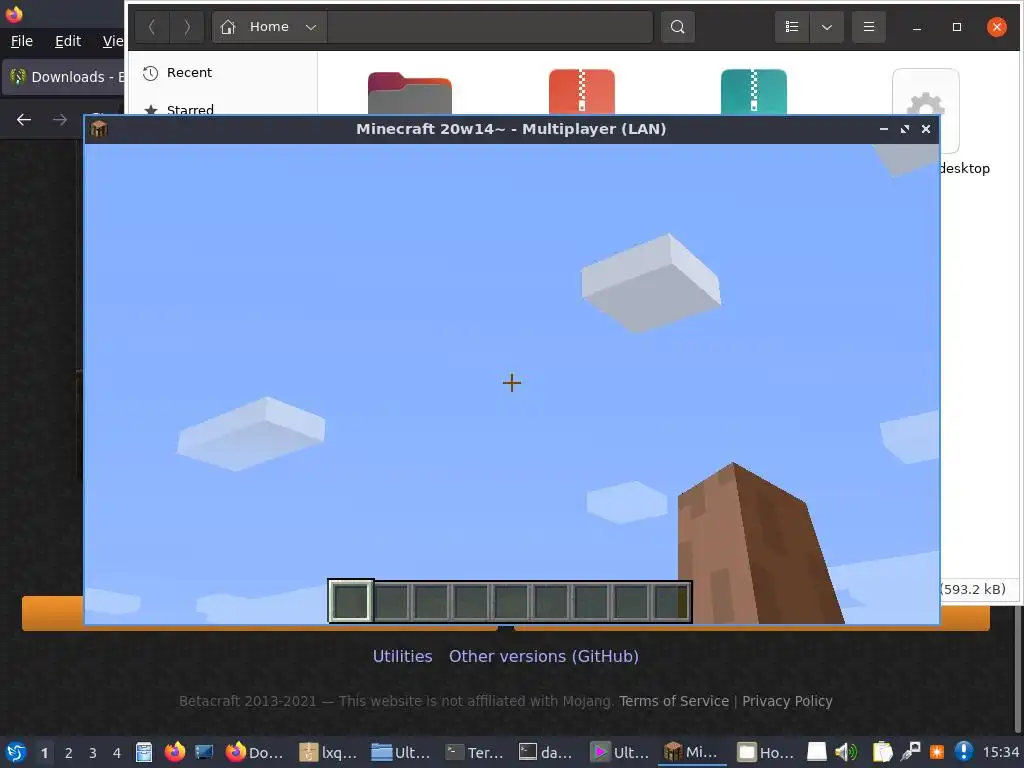The width and height of the screenshot is (1024, 768).
Task: Click the browser forward arrow
Action: [59, 120]
